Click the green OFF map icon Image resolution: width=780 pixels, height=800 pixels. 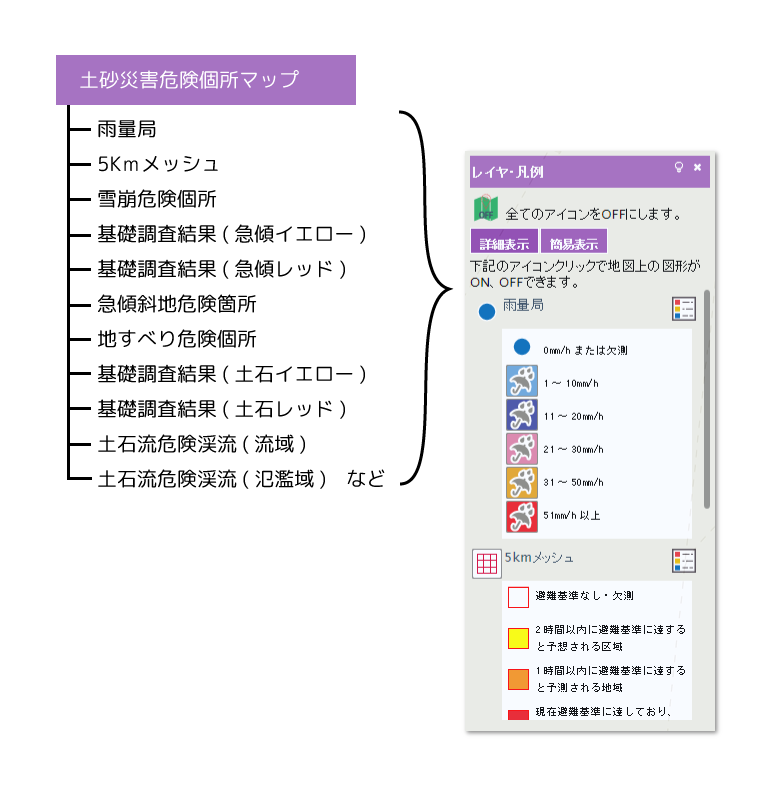pyautogui.click(x=486, y=209)
